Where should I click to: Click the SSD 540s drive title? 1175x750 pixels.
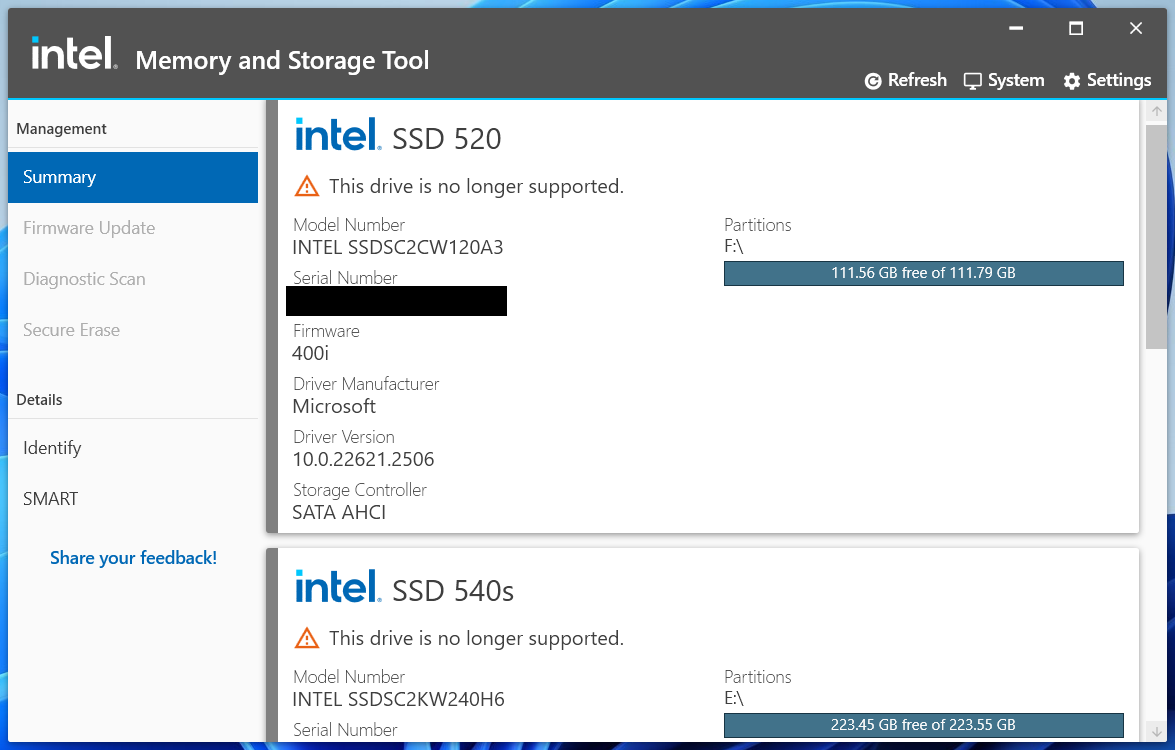point(453,591)
